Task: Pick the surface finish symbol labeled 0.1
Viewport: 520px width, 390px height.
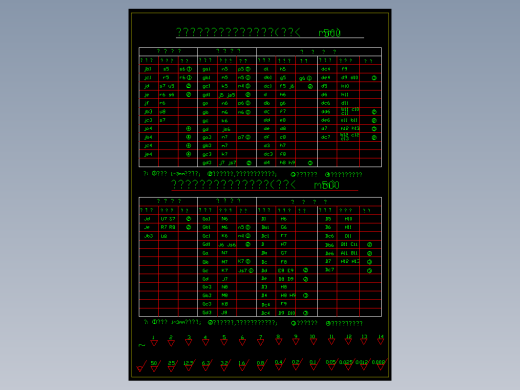Action: (314, 365)
